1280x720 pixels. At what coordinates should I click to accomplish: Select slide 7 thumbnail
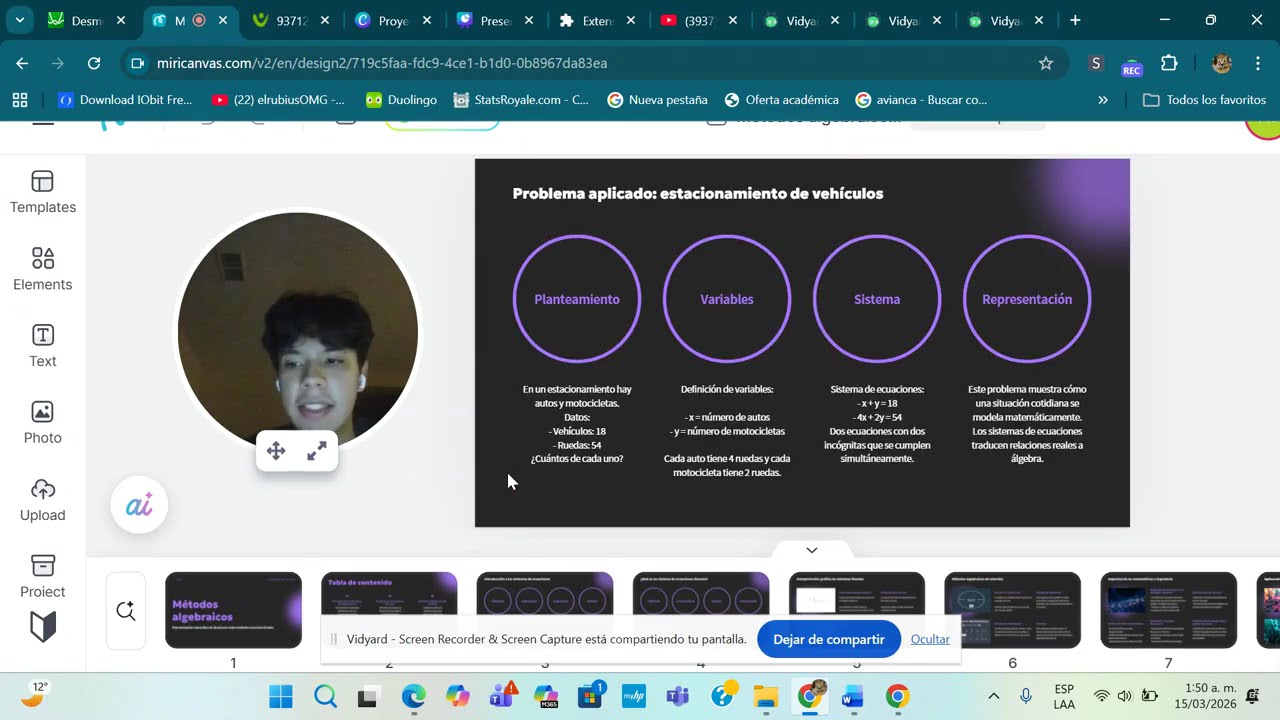pos(1168,610)
